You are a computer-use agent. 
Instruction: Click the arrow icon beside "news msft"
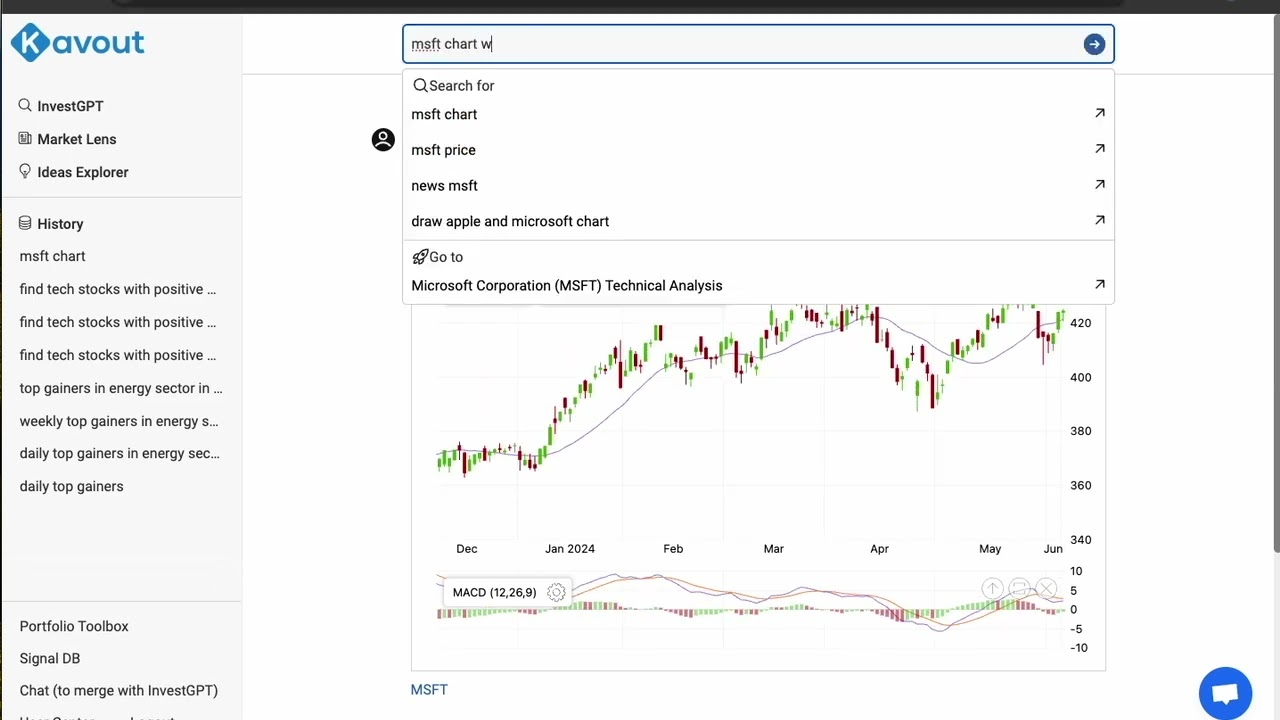(1099, 185)
